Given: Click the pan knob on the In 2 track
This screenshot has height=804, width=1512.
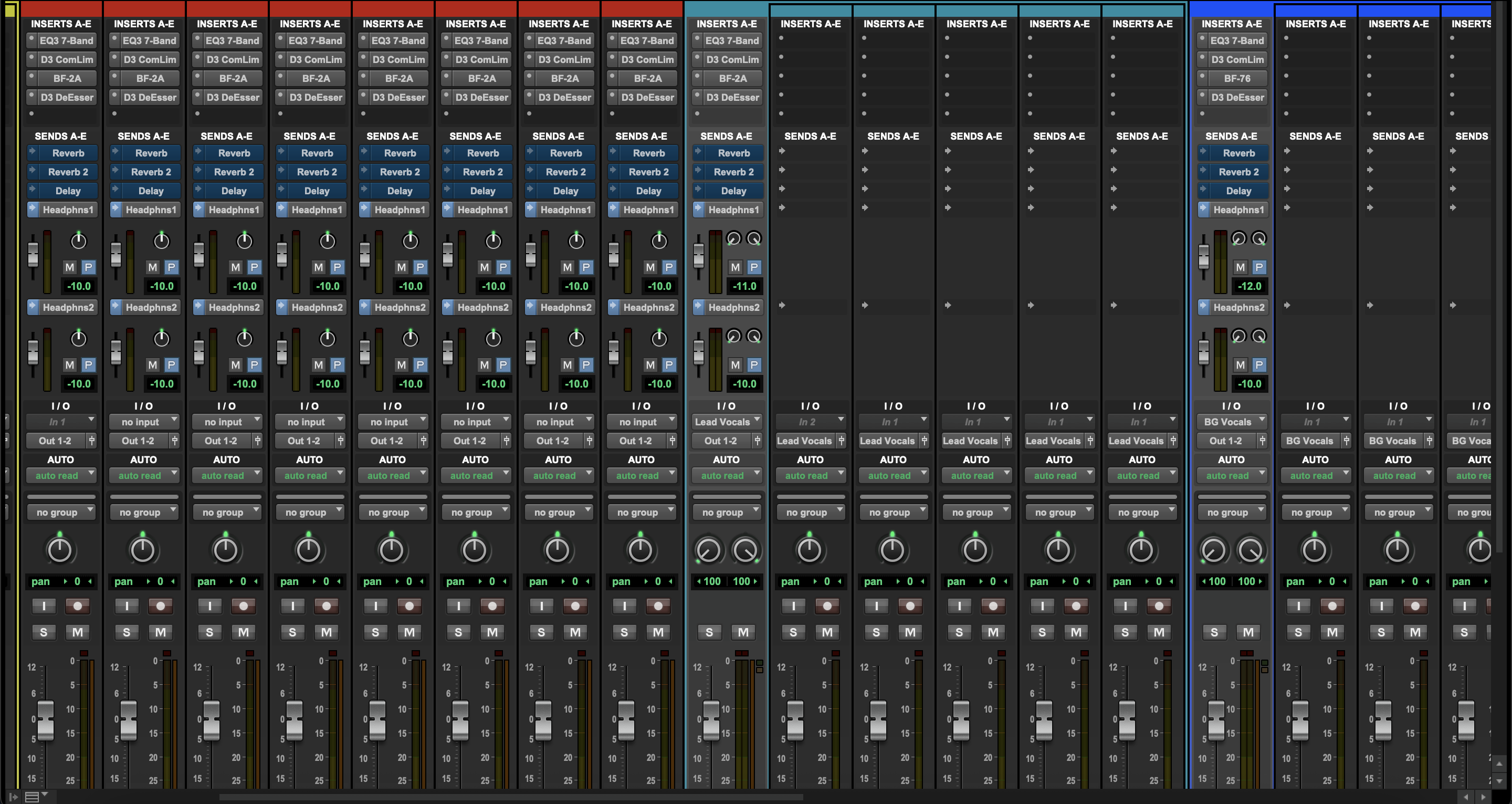Looking at the screenshot, I should (810, 550).
